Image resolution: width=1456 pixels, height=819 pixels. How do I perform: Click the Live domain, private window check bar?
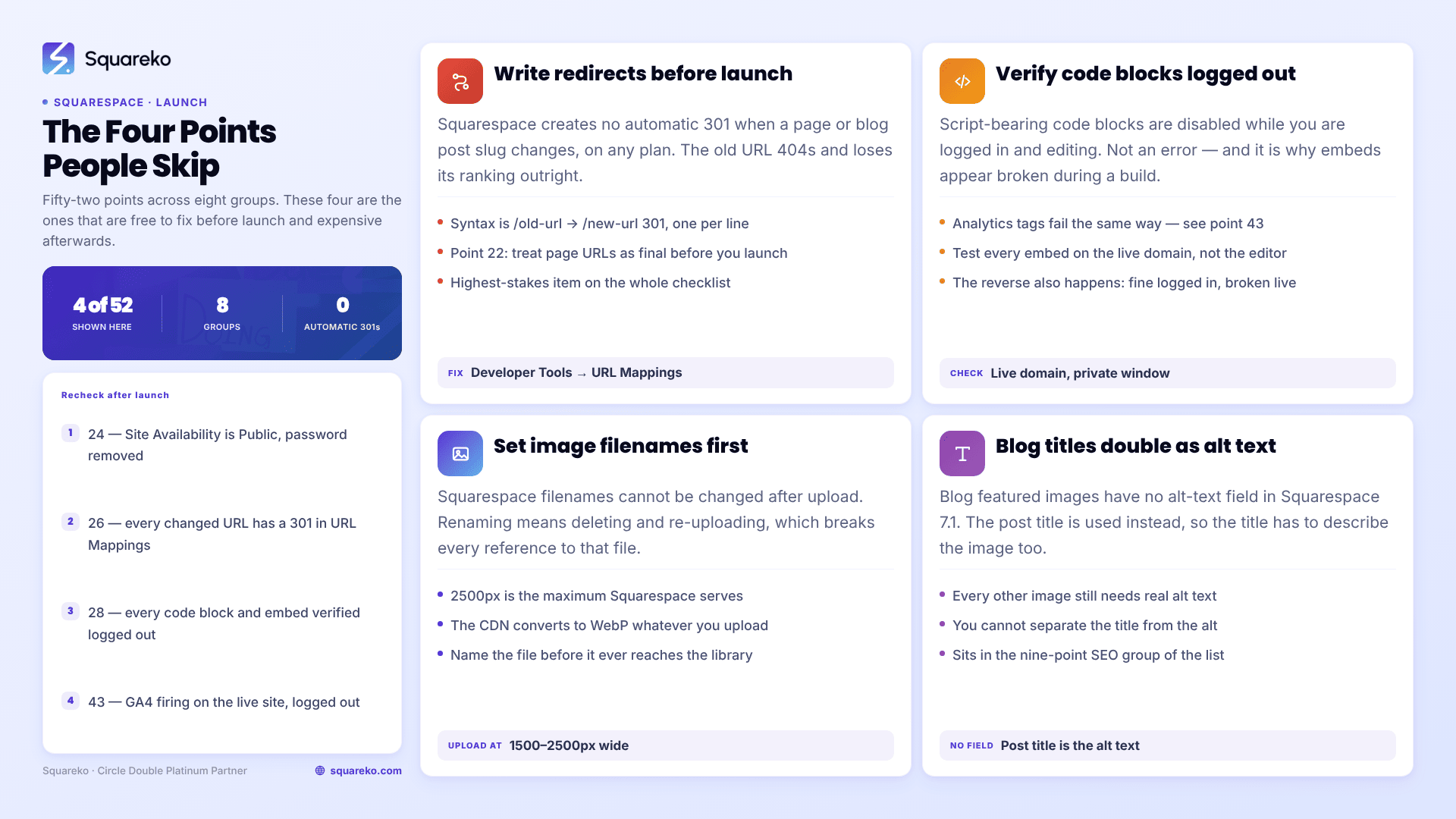(1168, 373)
